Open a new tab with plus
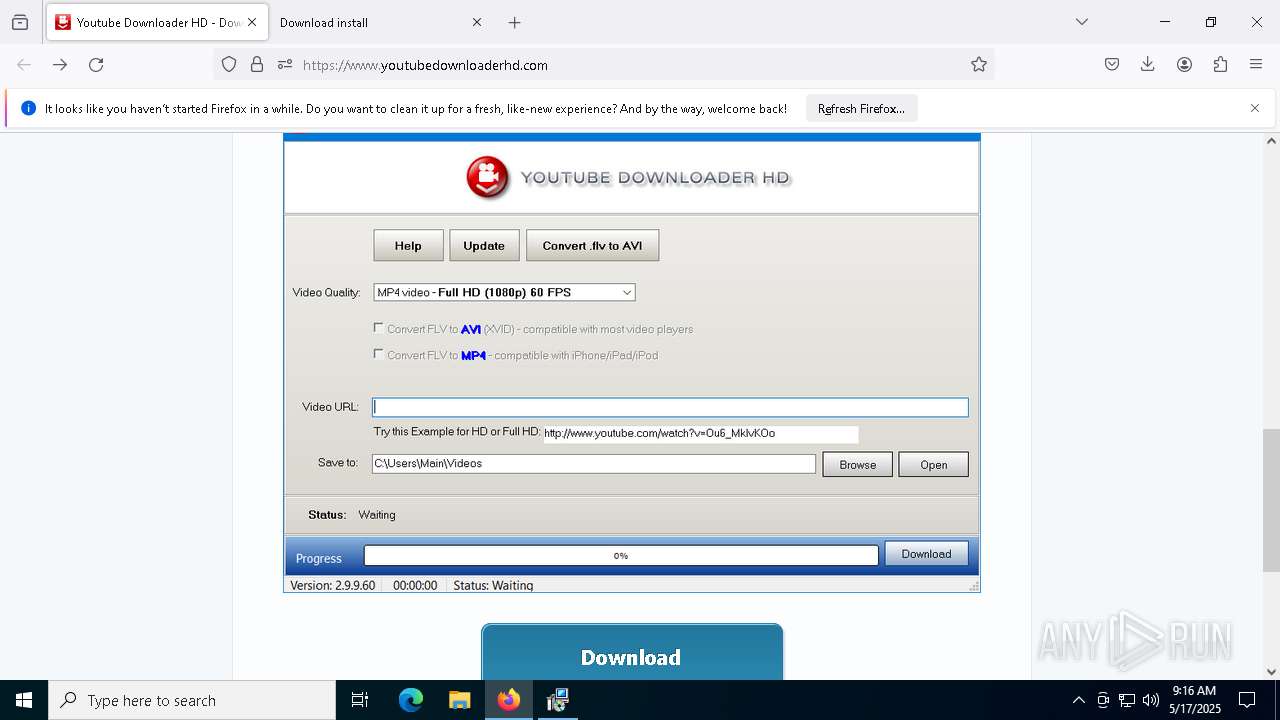The image size is (1280, 720). [514, 22]
